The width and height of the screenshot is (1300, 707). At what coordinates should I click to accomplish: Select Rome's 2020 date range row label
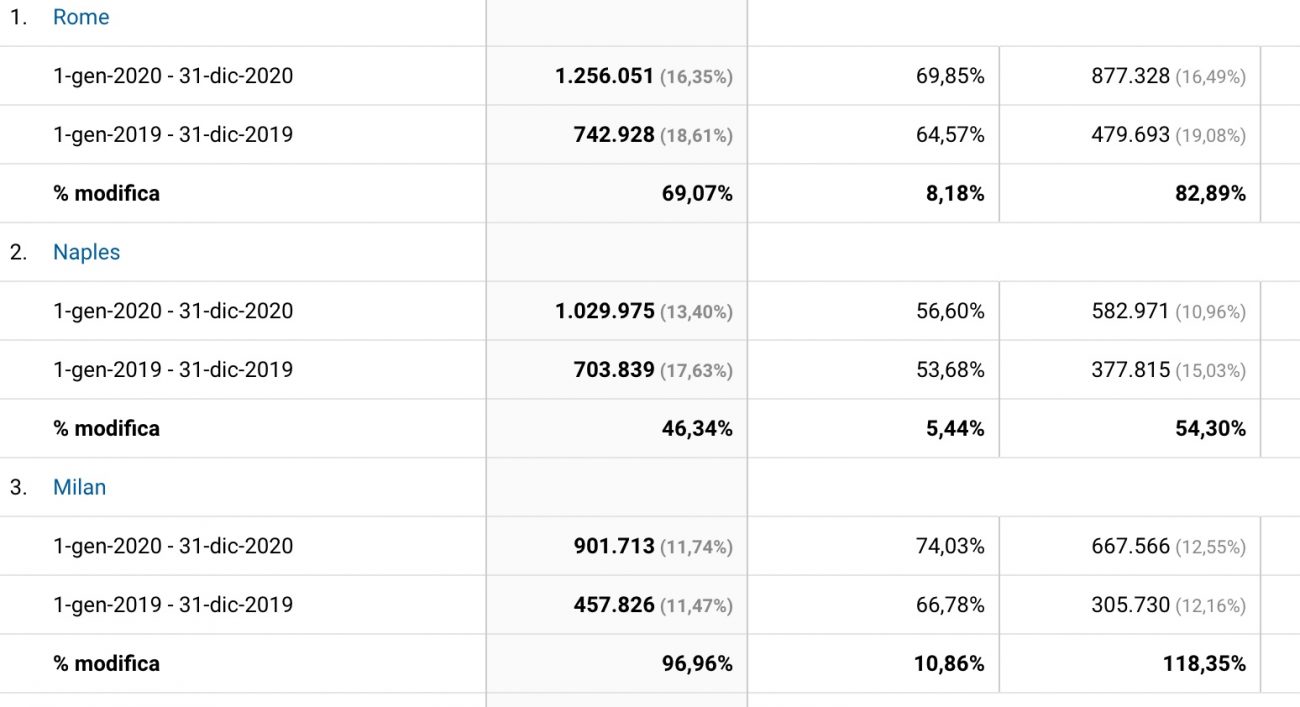(x=173, y=76)
